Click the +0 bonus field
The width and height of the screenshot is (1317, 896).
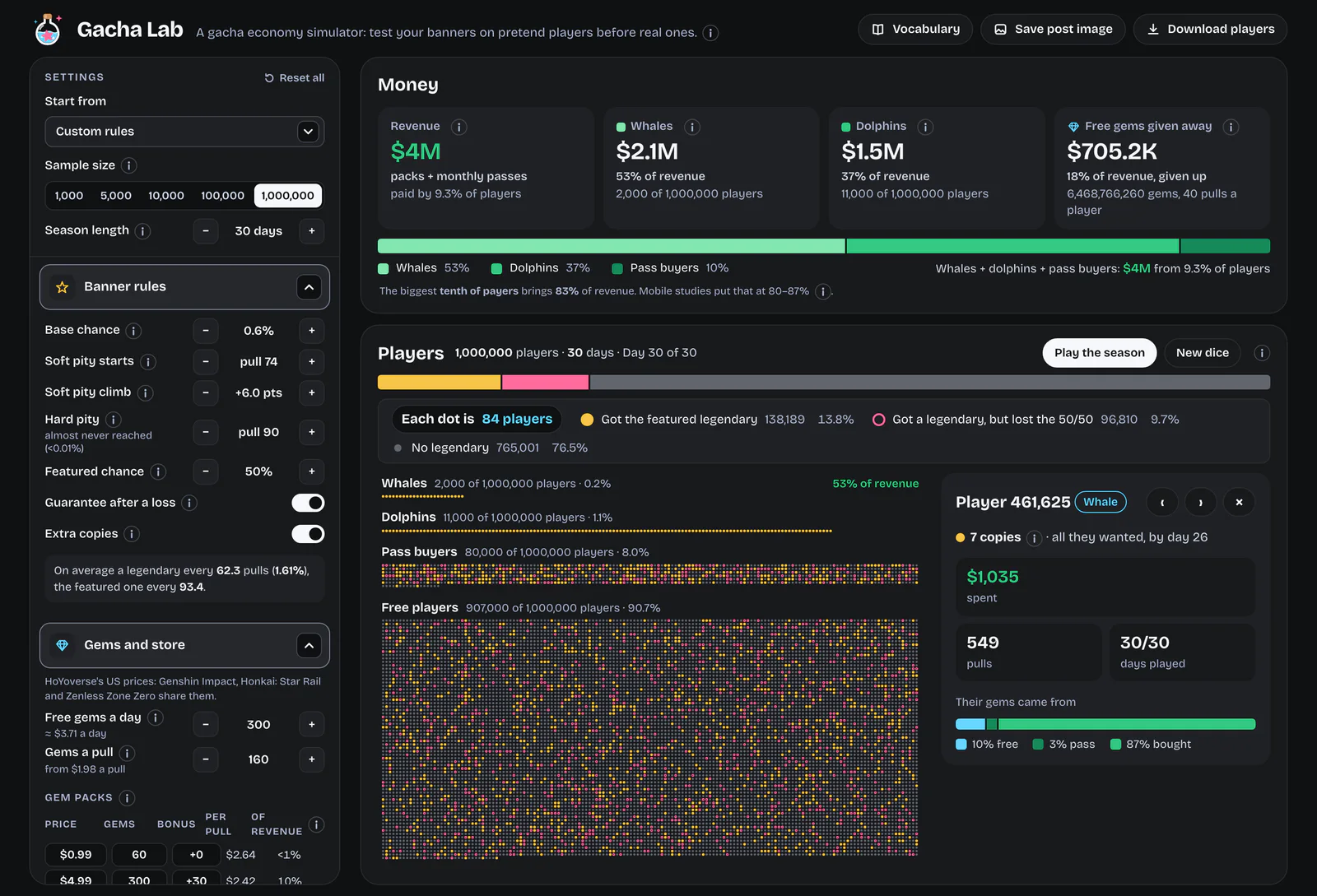tap(197, 855)
